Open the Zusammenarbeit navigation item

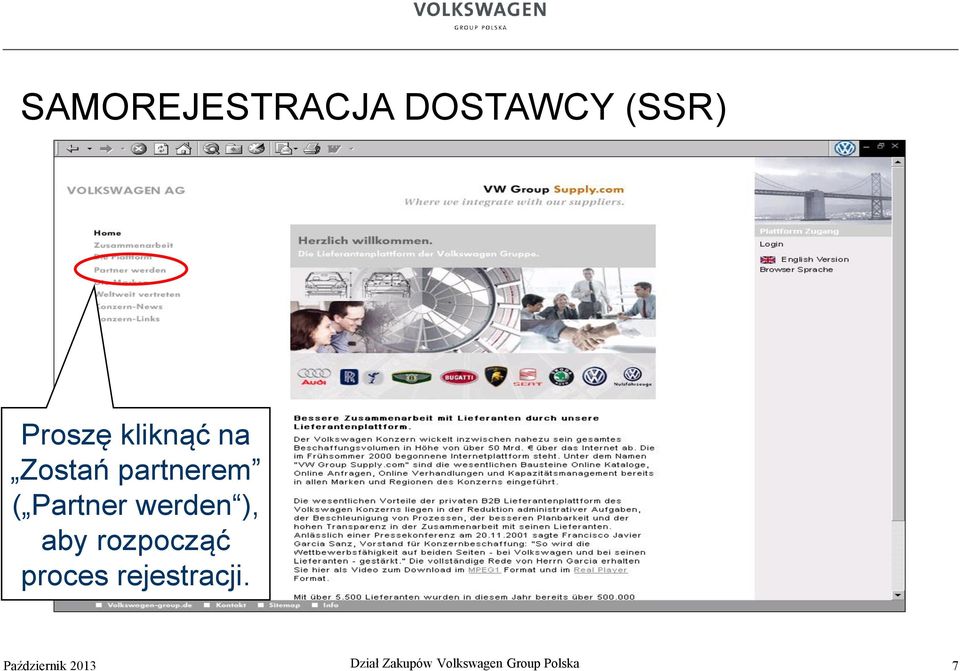click(133, 245)
